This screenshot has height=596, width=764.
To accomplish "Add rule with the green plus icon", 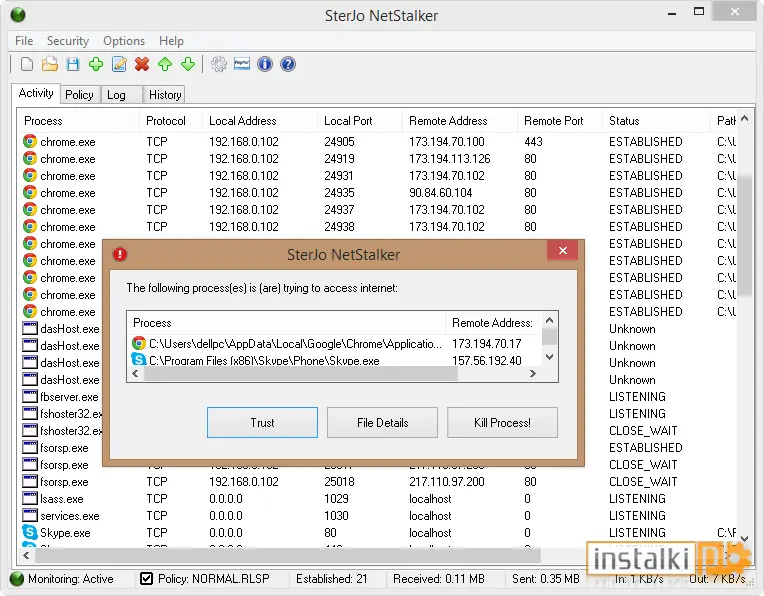I will click(96, 64).
